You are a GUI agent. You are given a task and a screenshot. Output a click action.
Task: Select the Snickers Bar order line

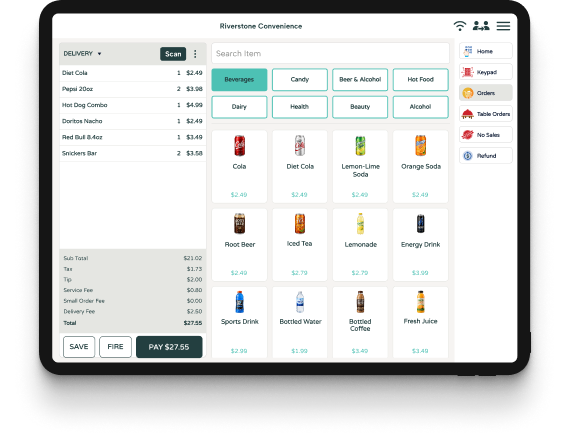click(133, 153)
